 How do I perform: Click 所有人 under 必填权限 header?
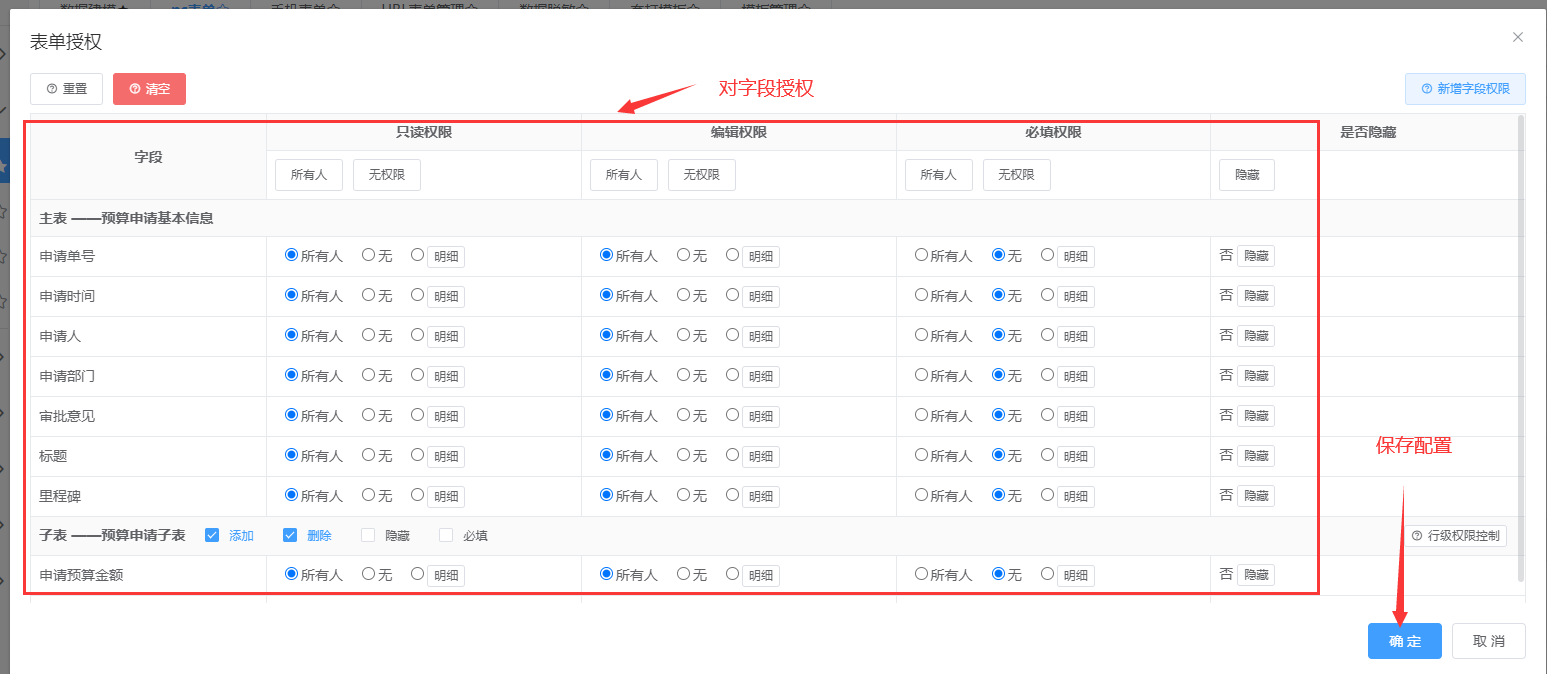pos(938,175)
